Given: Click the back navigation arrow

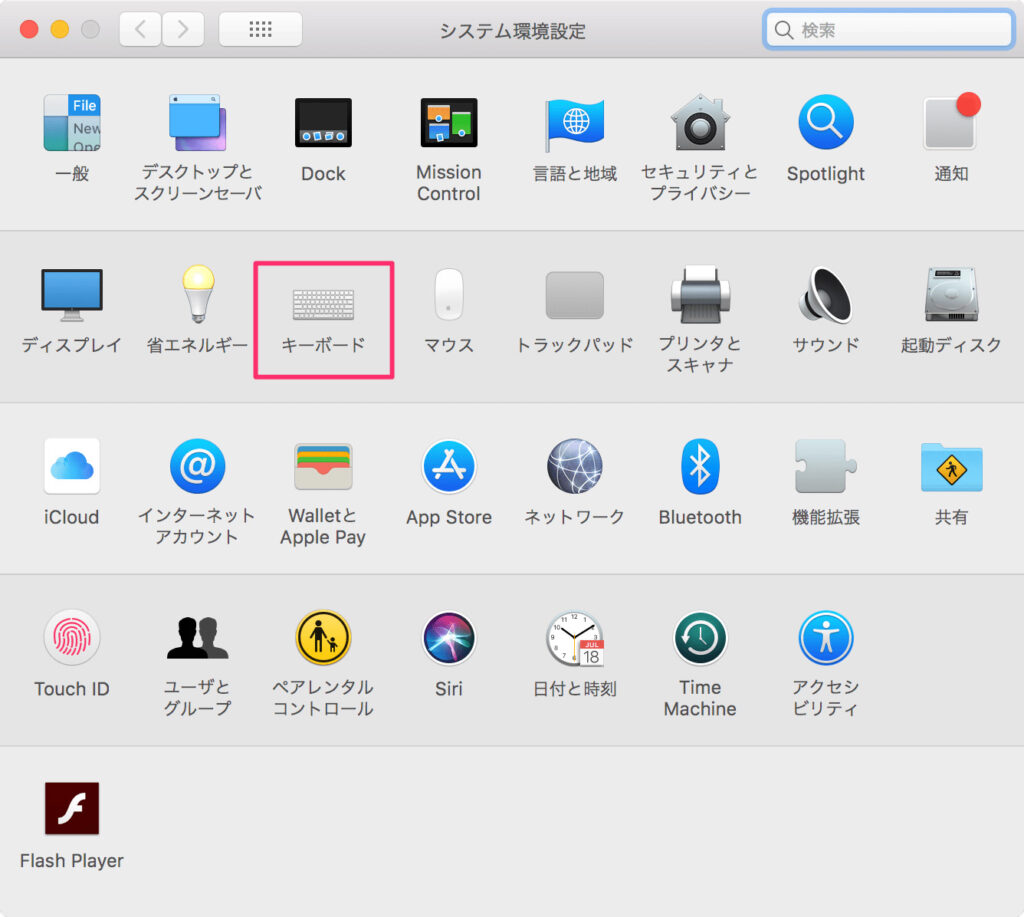Looking at the screenshot, I should coord(140,29).
